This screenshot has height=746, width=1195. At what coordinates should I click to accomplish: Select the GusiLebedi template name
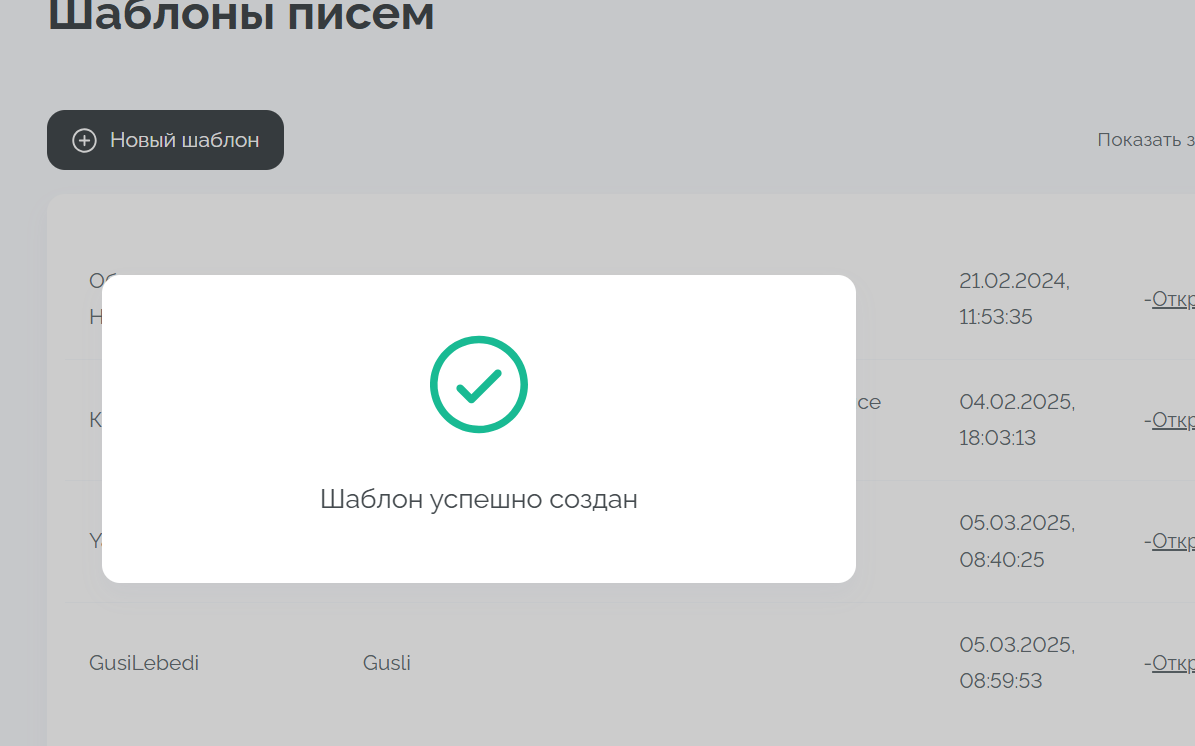pos(144,662)
